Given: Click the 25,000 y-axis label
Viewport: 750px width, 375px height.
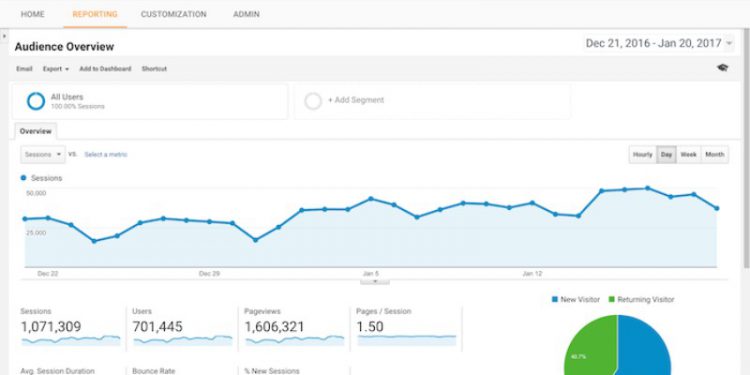Looking at the screenshot, I should [x=36, y=233].
